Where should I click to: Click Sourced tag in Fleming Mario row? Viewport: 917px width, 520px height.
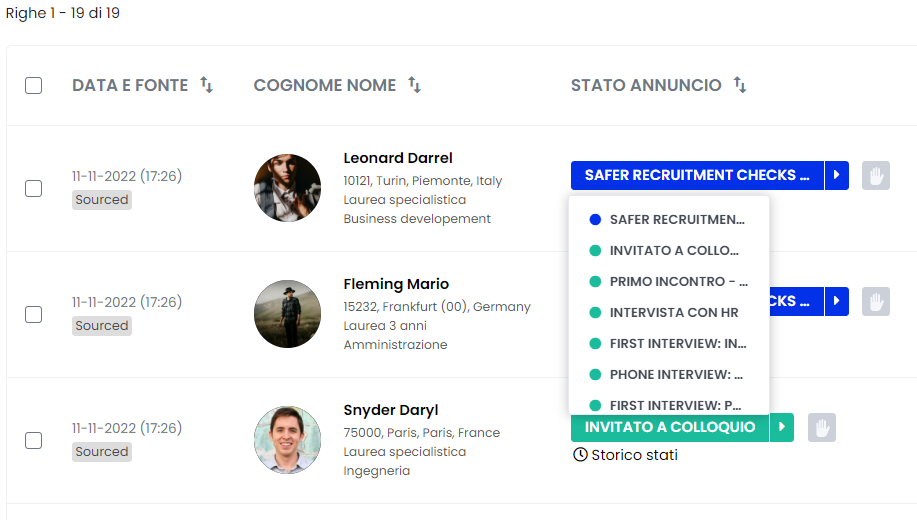[x=102, y=325]
